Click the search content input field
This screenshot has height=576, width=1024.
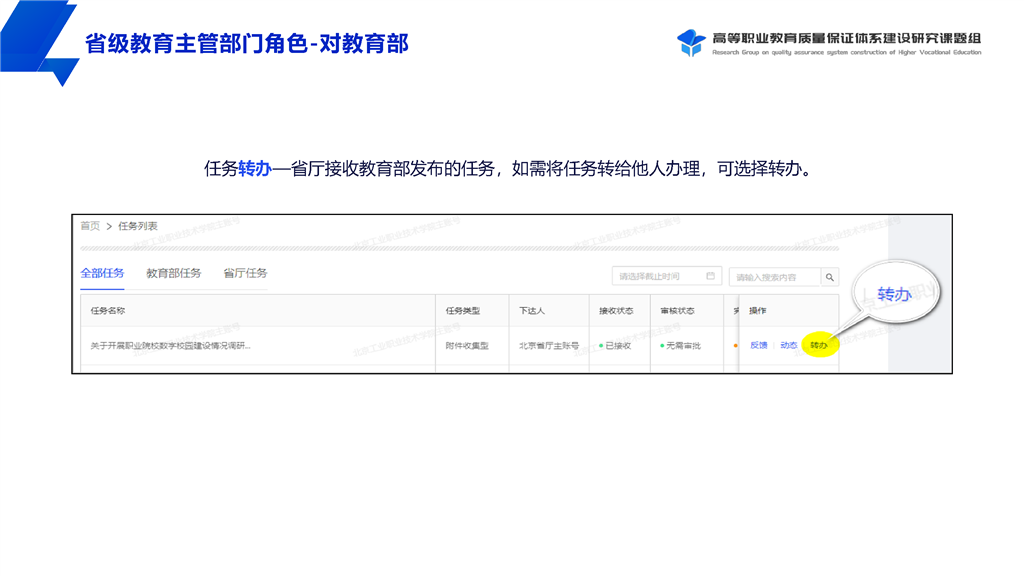[x=775, y=277]
